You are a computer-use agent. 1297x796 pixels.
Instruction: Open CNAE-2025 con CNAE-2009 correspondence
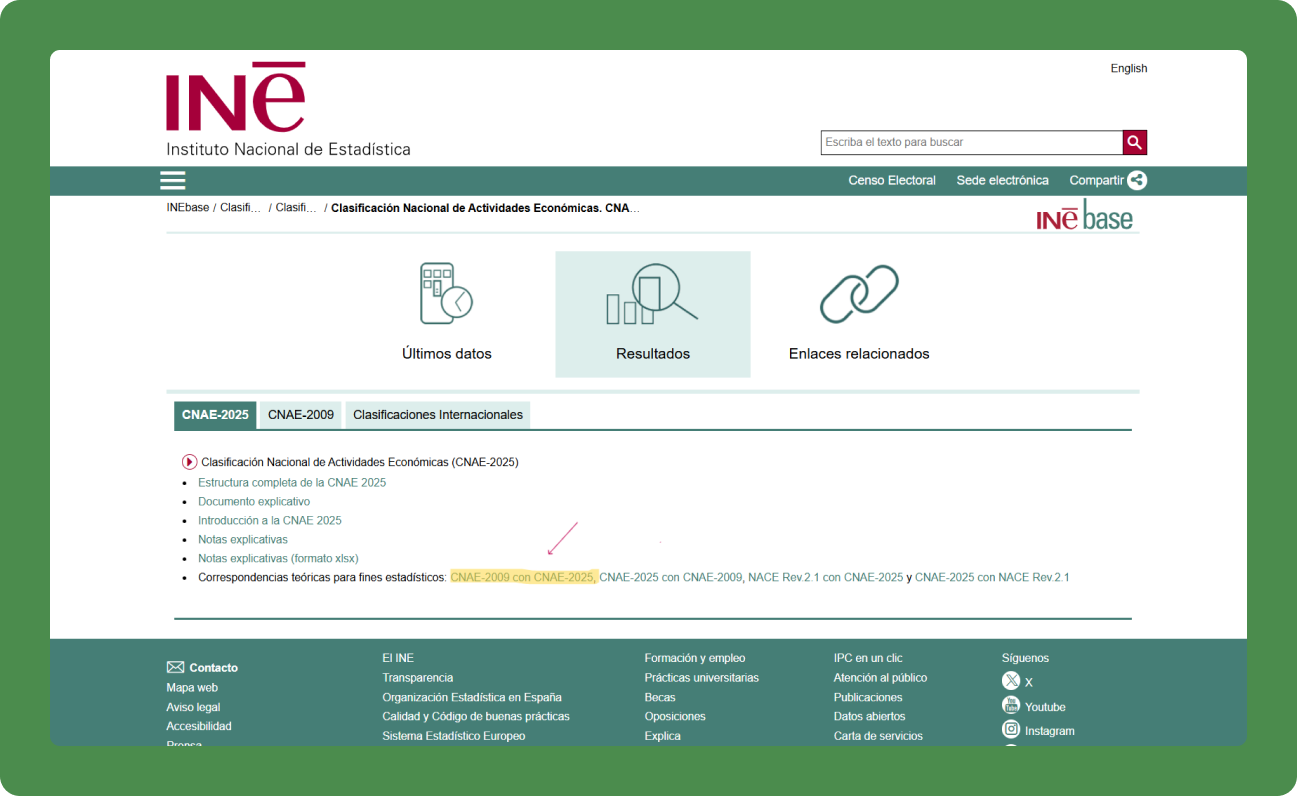click(x=671, y=577)
